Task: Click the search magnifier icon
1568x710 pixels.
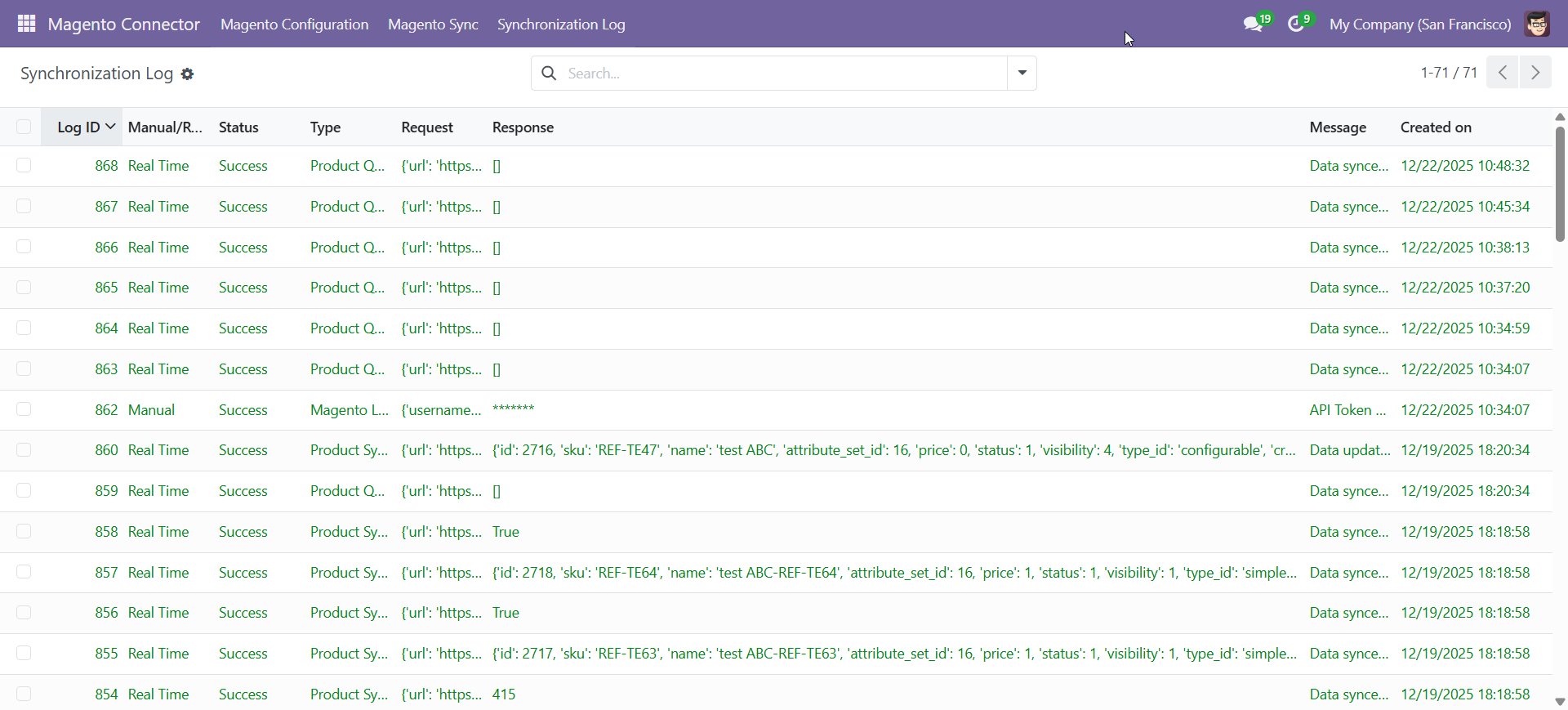Action: point(550,74)
